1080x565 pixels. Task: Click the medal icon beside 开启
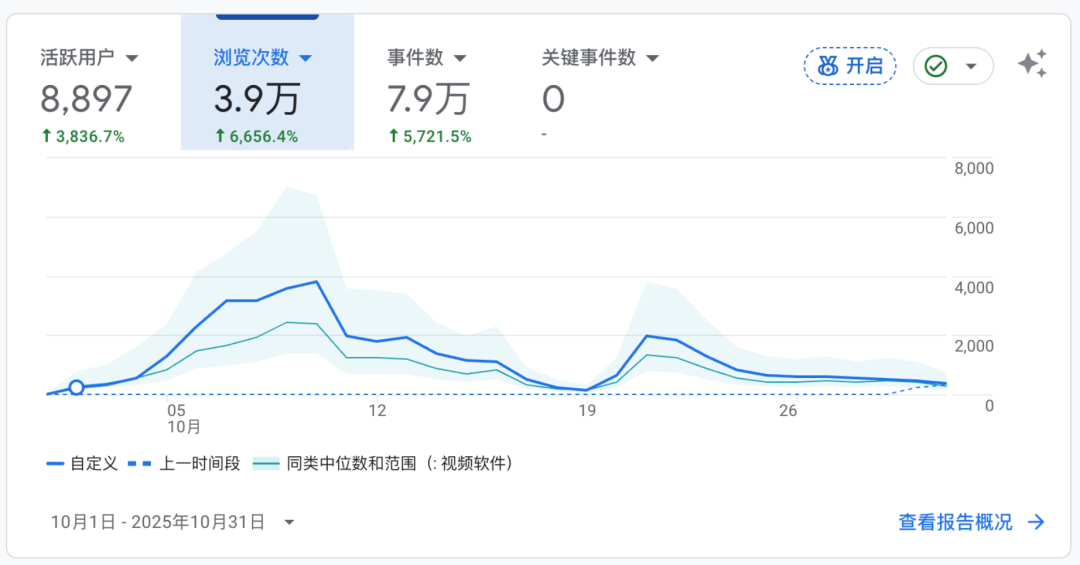click(x=828, y=66)
